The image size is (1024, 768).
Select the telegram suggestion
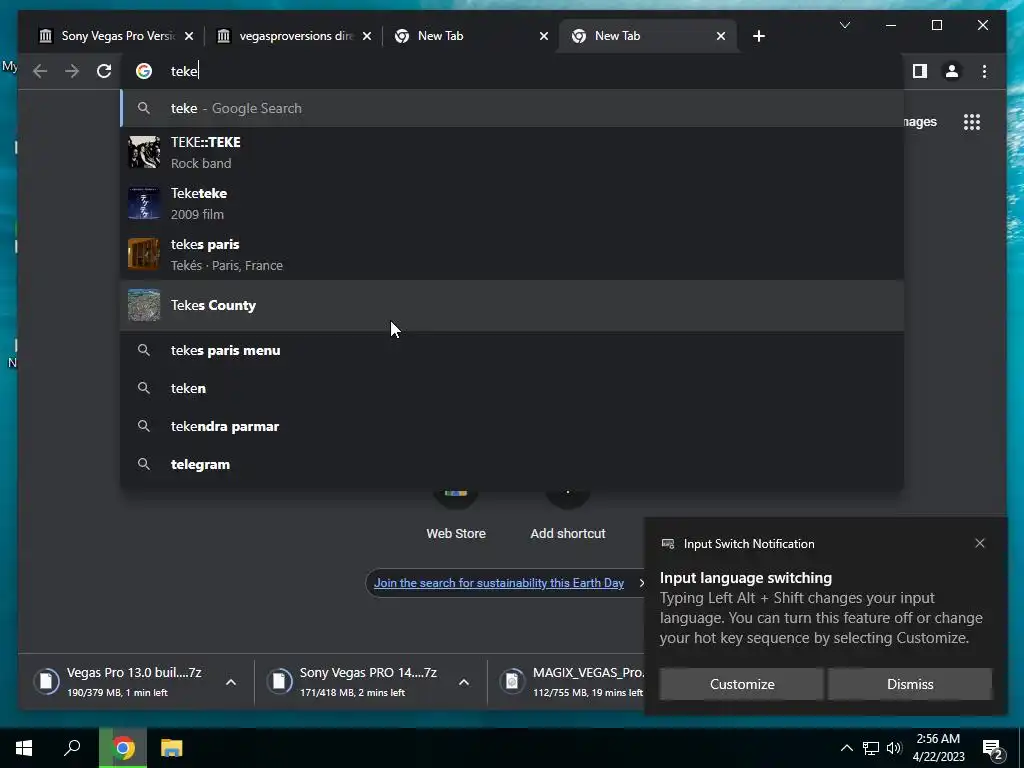513,464
